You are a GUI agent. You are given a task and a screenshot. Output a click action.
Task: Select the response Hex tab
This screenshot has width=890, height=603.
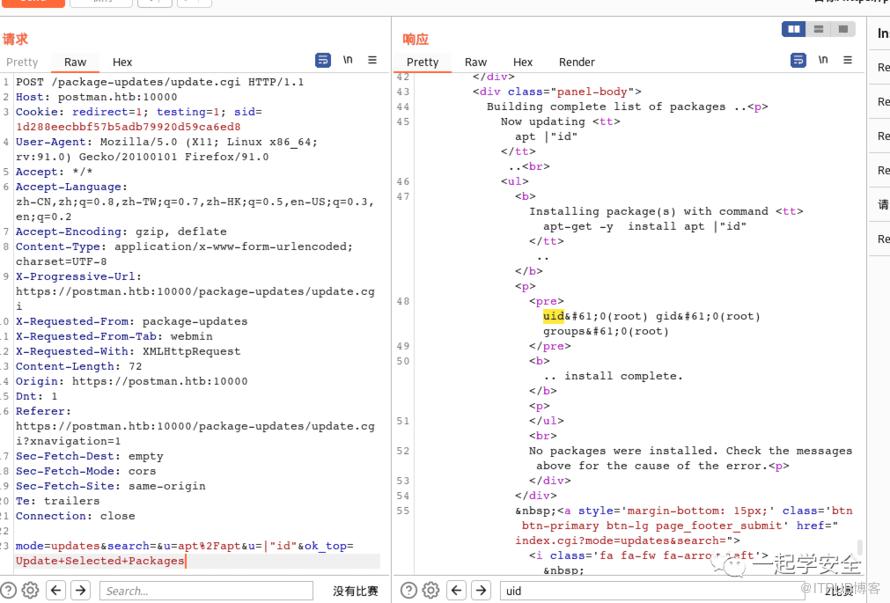pos(523,62)
